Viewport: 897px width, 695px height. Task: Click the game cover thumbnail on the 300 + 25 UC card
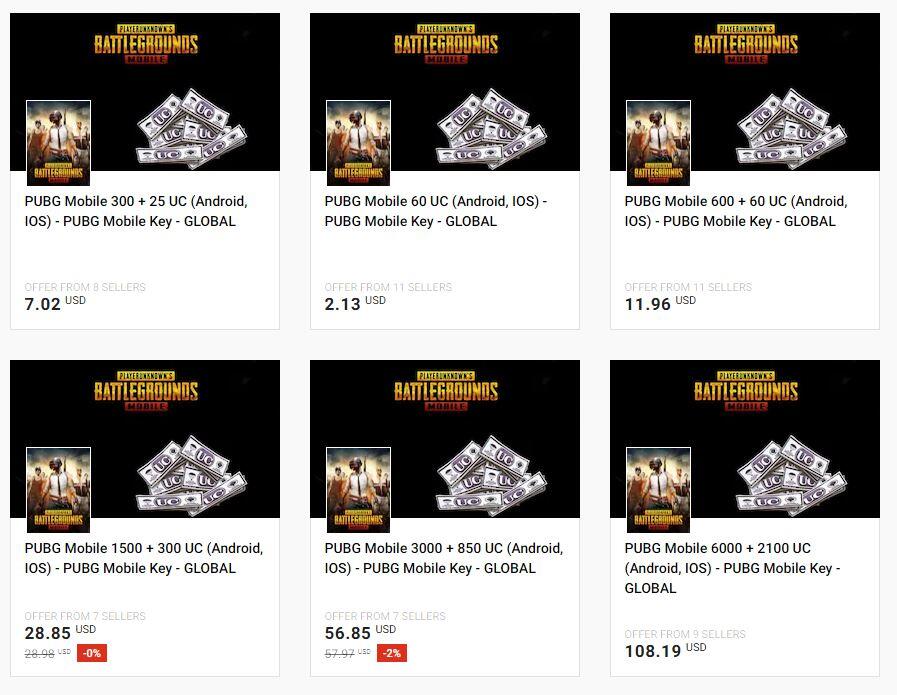[x=58, y=143]
